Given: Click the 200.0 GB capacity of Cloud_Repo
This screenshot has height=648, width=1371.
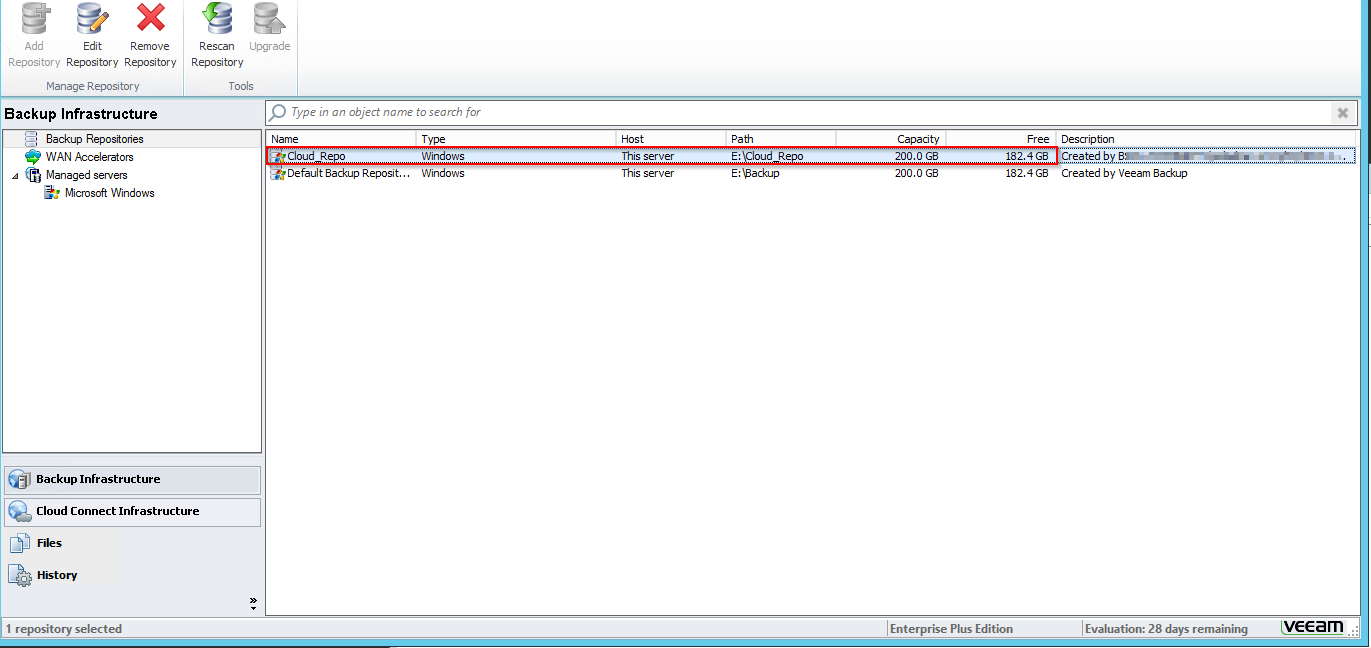Looking at the screenshot, I should tap(917, 156).
